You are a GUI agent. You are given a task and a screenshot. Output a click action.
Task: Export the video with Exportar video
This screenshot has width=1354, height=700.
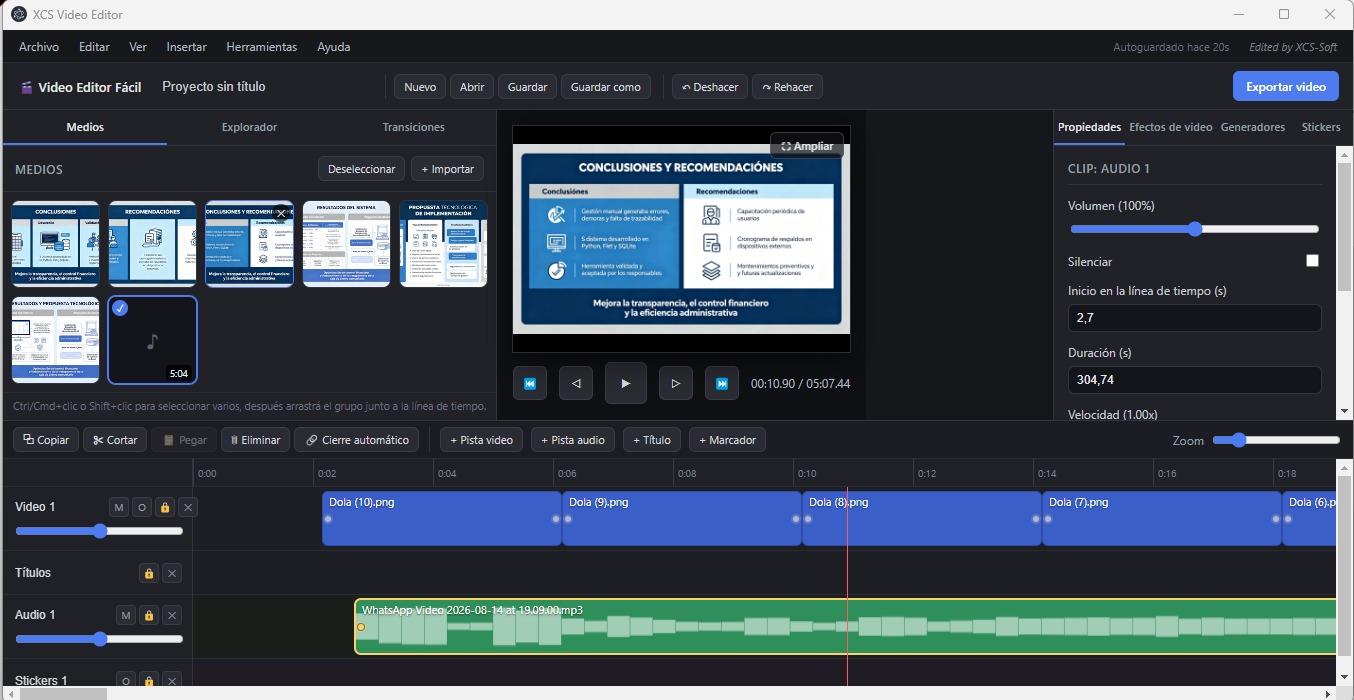coord(1286,86)
